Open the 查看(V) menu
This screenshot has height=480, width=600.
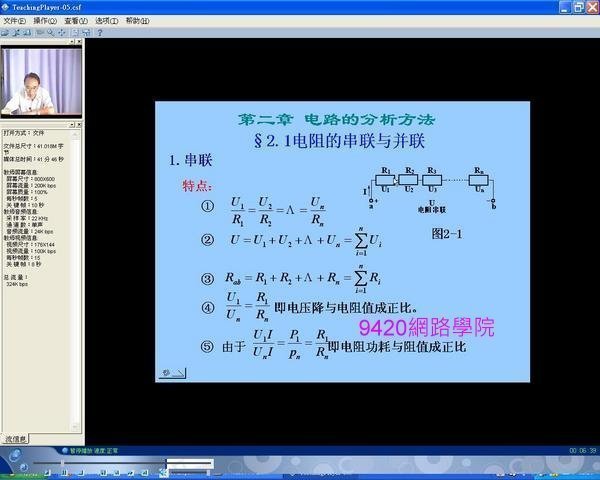click(75, 20)
